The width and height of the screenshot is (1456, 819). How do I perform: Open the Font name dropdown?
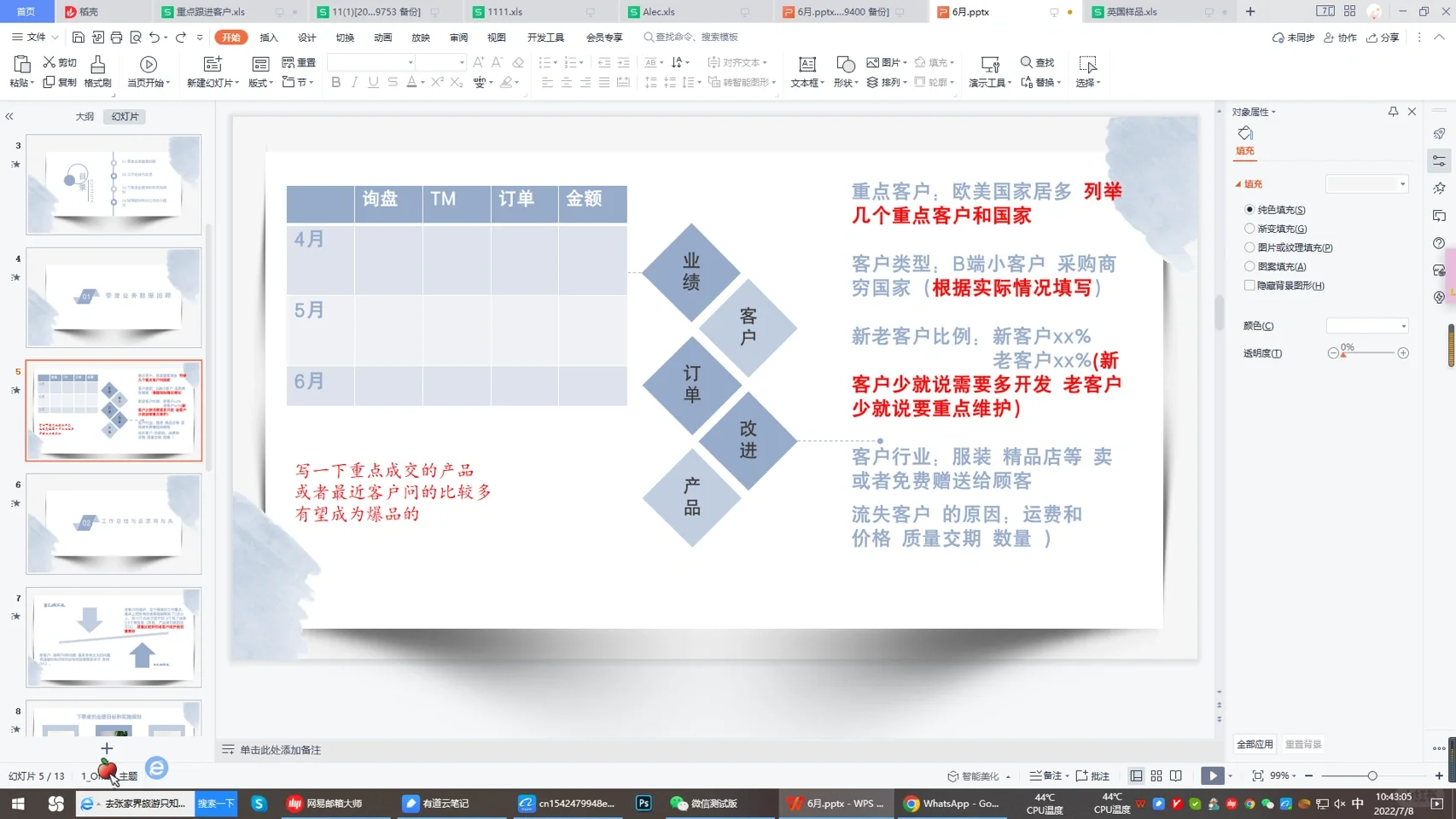pyautogui.click(x=411, y=62)
